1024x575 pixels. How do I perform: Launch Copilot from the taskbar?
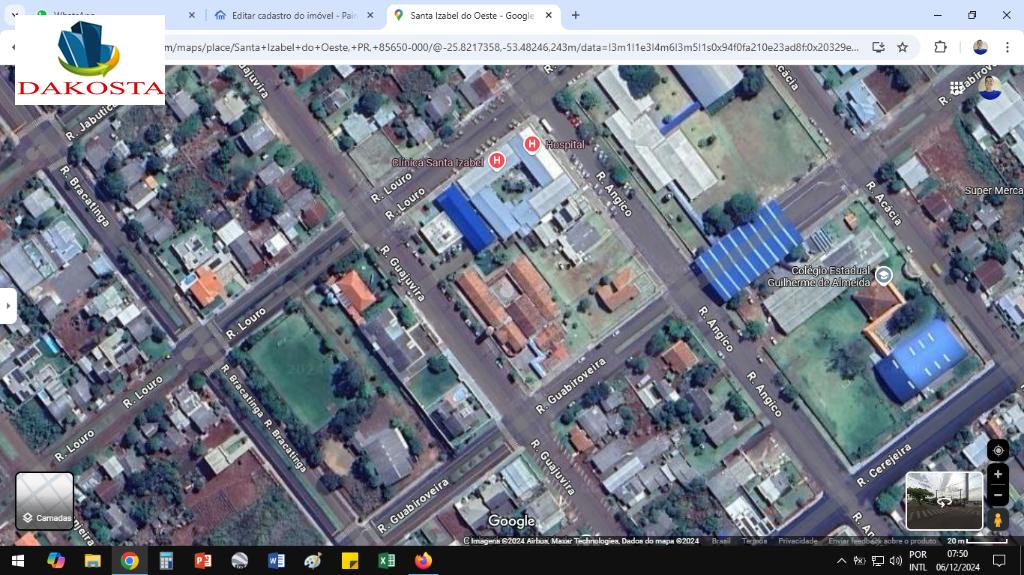56,561
